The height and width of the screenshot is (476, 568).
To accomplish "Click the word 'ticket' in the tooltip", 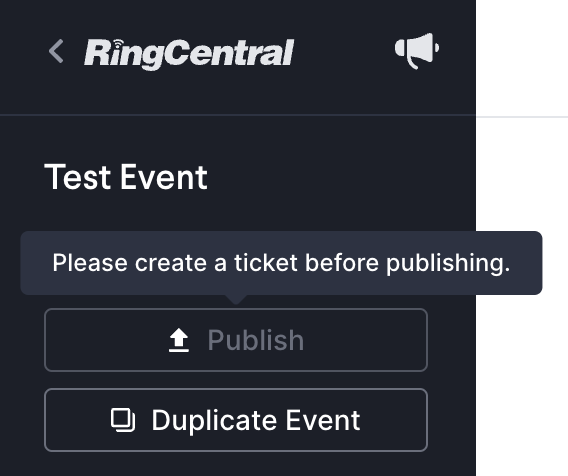I will (266, 263).
